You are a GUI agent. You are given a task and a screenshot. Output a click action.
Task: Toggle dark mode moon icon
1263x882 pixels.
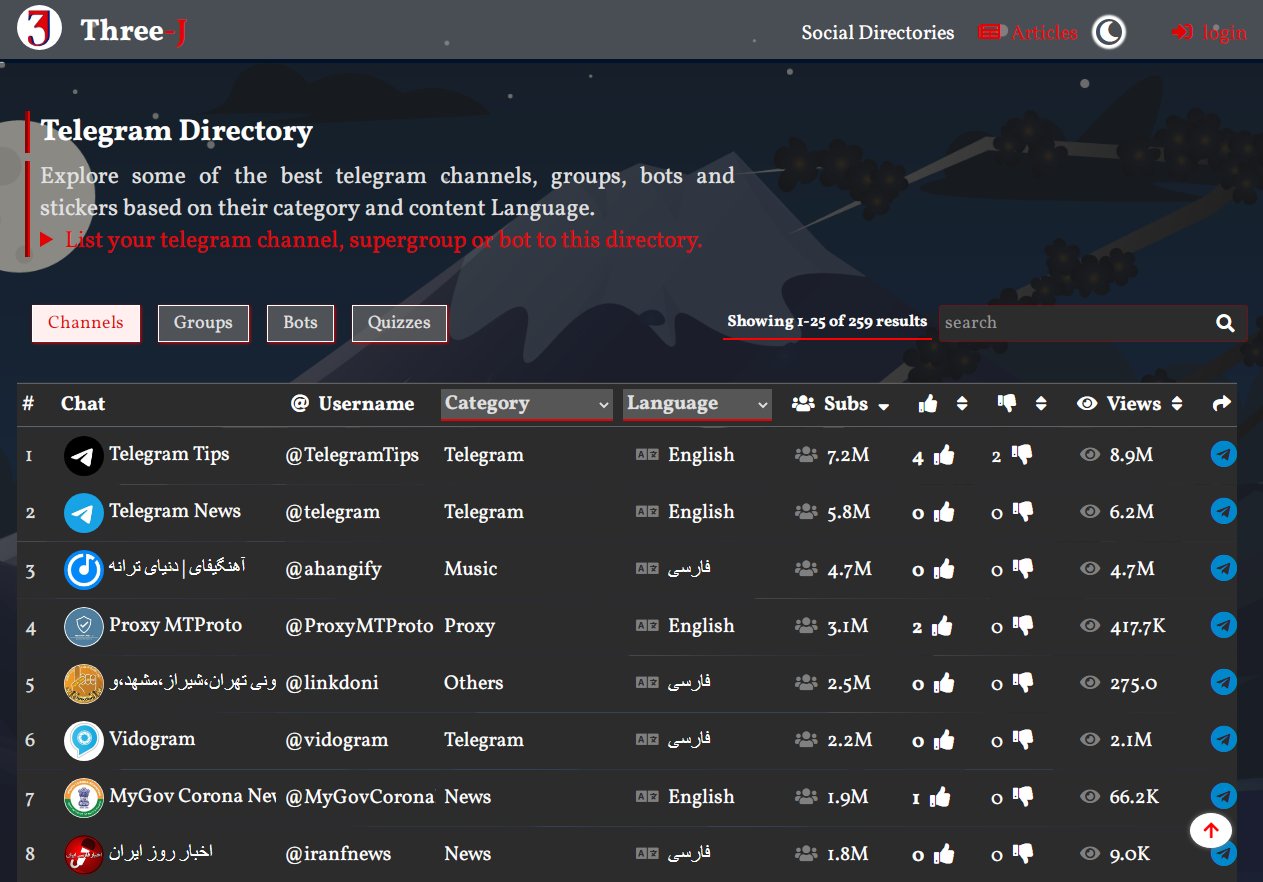(1108, 32)
